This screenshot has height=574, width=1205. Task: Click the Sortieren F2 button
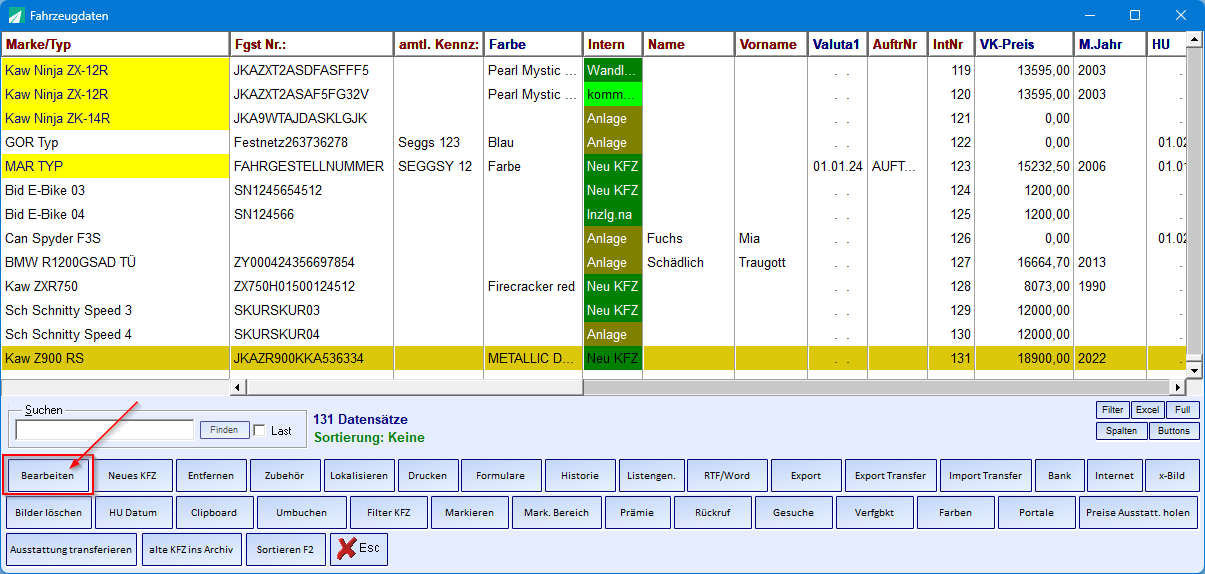coord(285,550)
